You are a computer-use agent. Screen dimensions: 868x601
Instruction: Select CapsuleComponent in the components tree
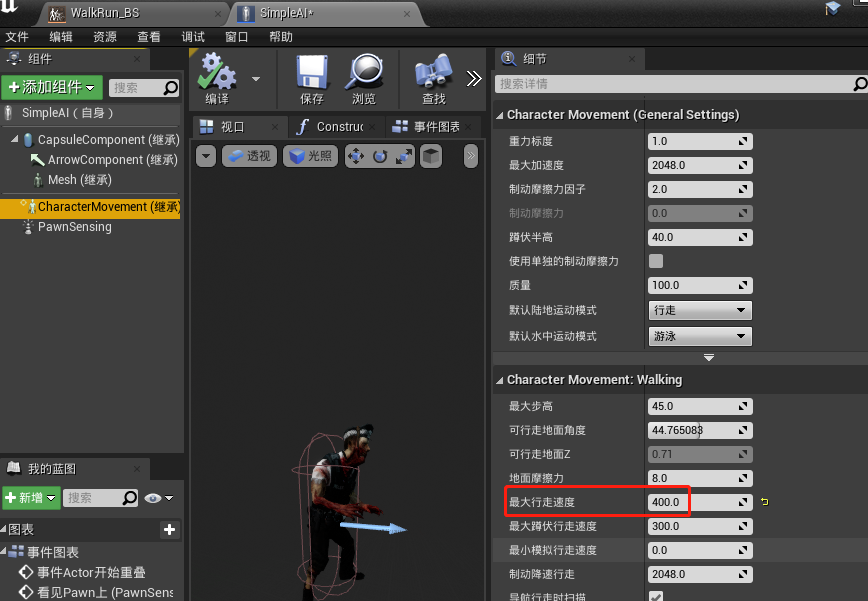pyautogui.click(x=108, y=140)
